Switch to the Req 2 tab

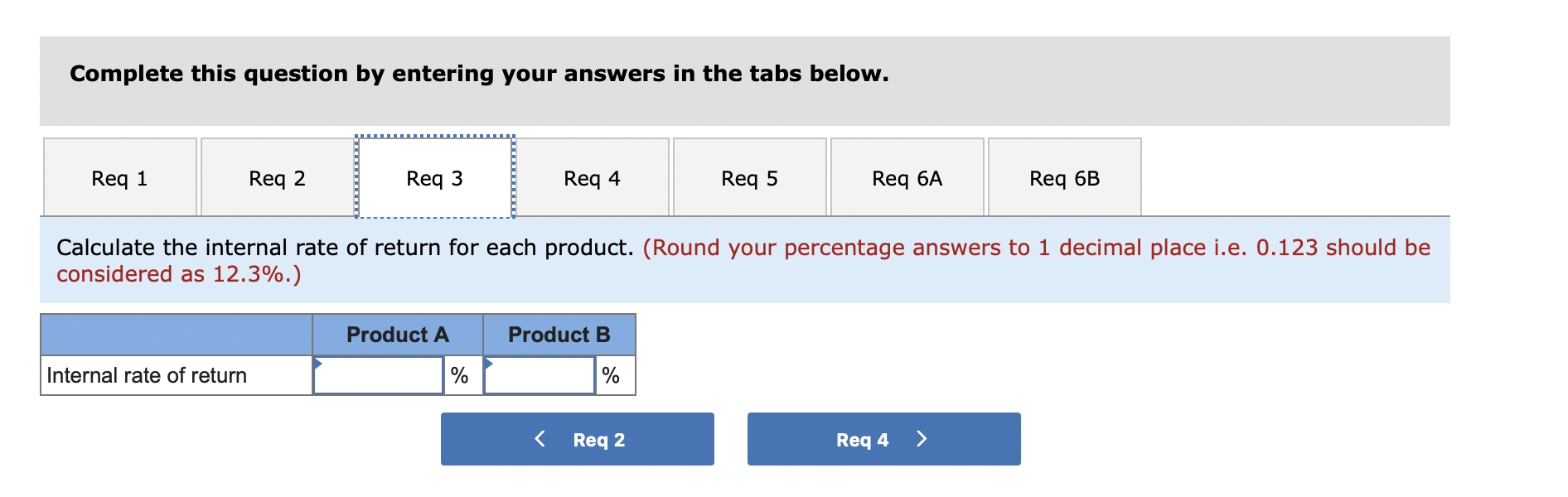pyautogui.click(x=277, y=177)
